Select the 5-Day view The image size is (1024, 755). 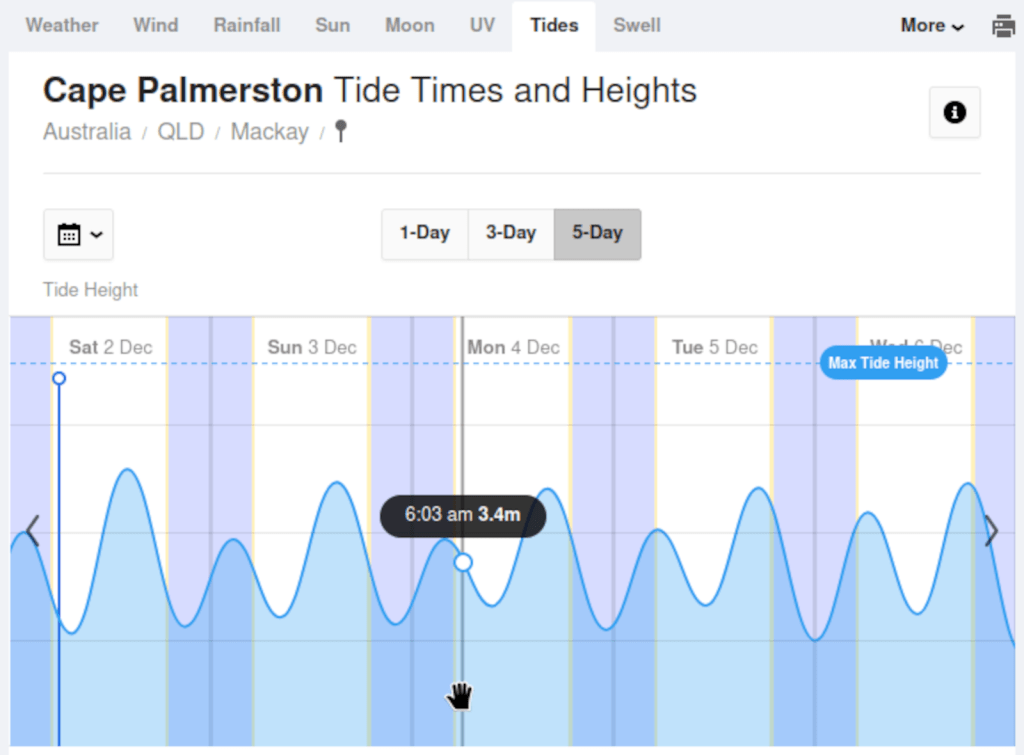pos(597,234)
